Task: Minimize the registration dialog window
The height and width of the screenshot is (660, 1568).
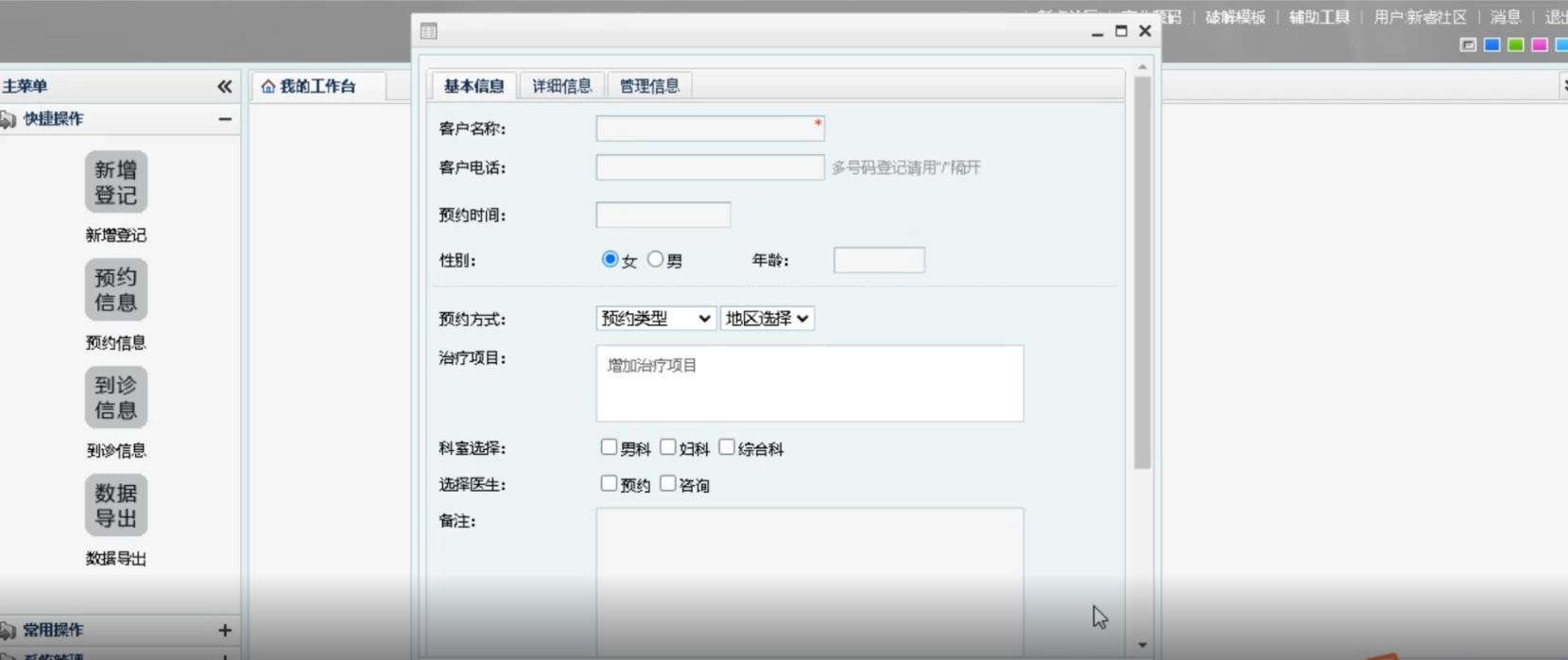Action: tap(1097, 32)
